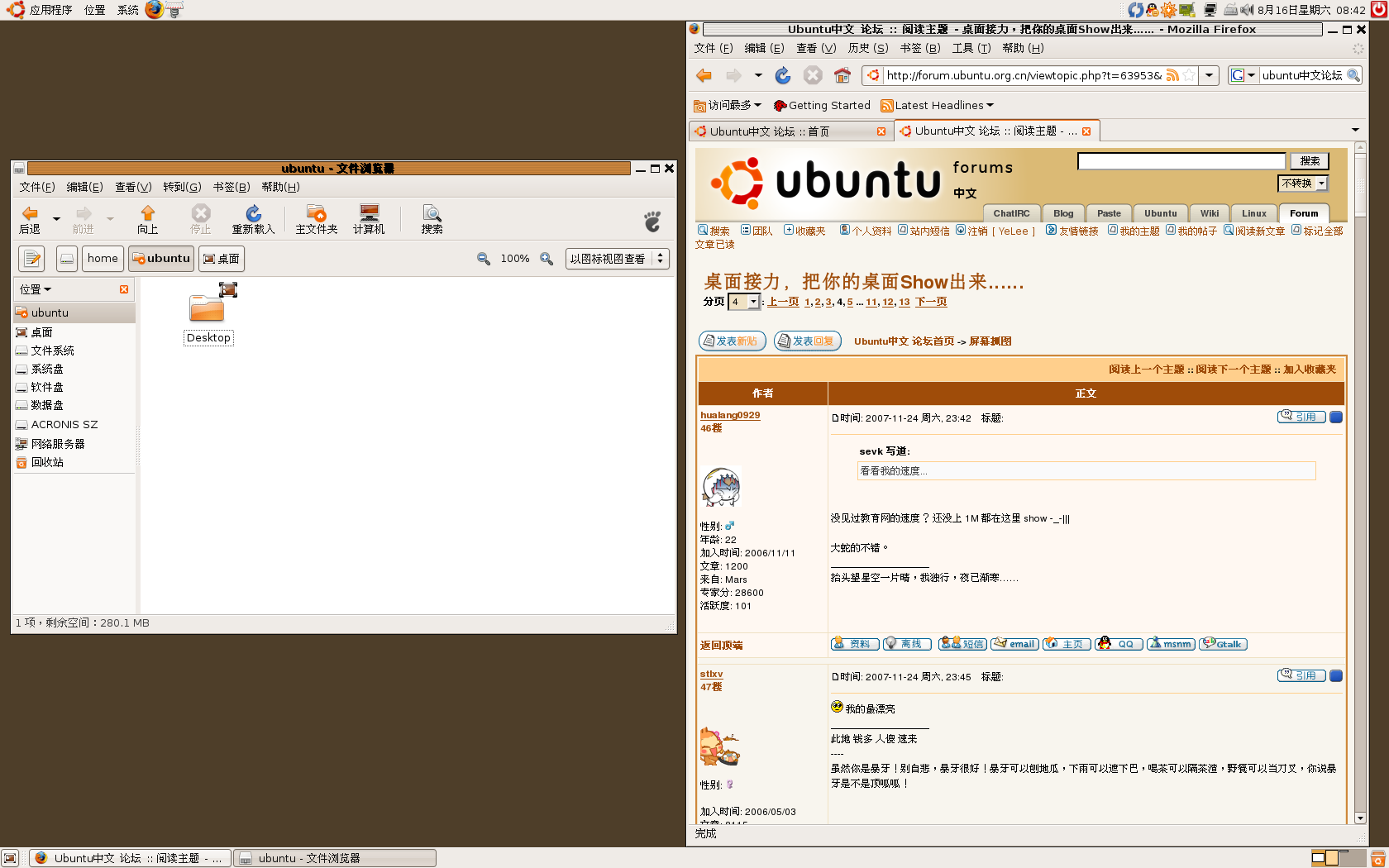Click the Gtalk contact button
1389x868 pixels.
click(x=1224, y=644)
